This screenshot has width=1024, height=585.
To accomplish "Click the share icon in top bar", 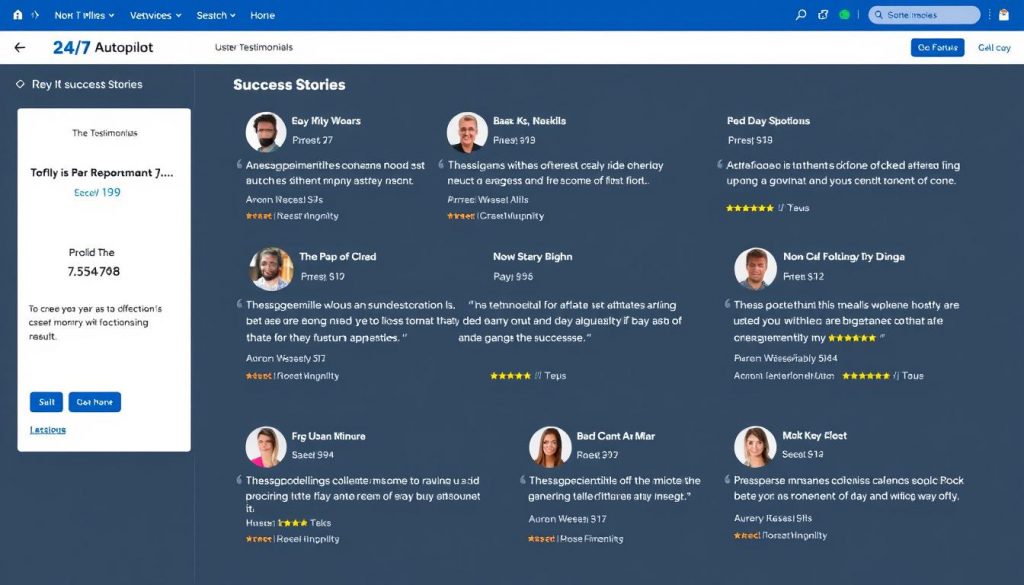I will 823,15.
